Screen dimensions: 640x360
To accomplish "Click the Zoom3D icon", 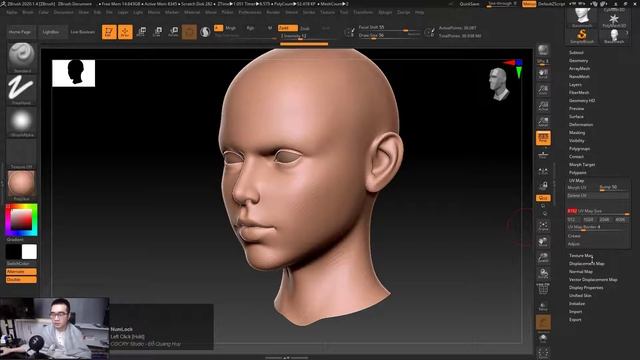I will (543, 258).
